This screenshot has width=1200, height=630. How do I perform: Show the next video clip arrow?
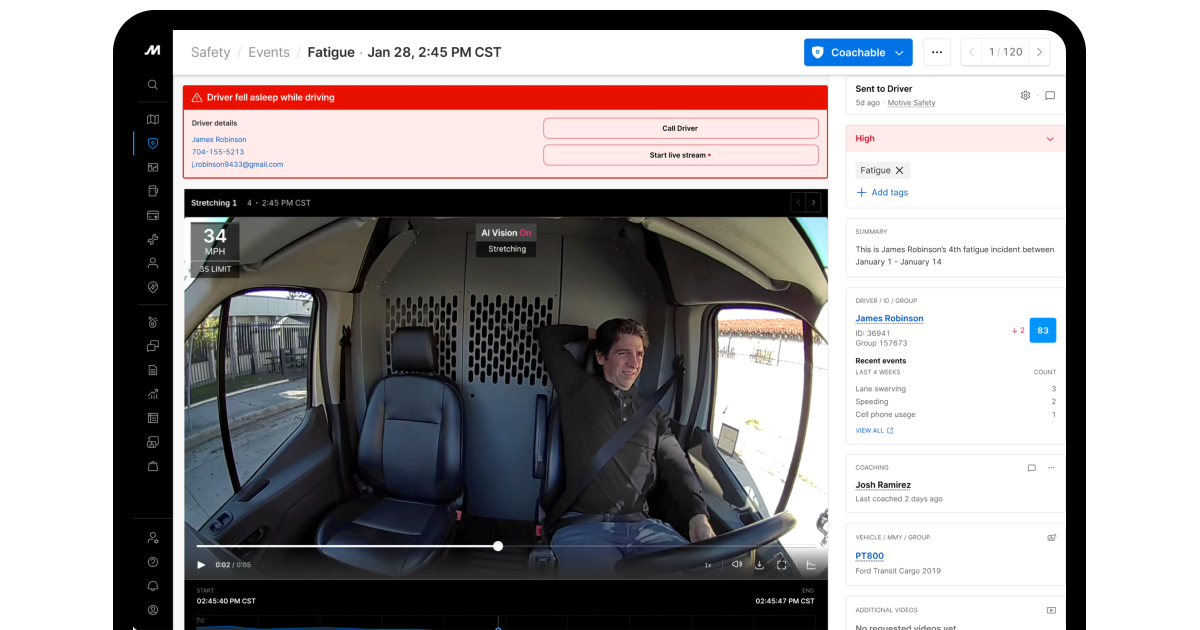tap(814, 203)
